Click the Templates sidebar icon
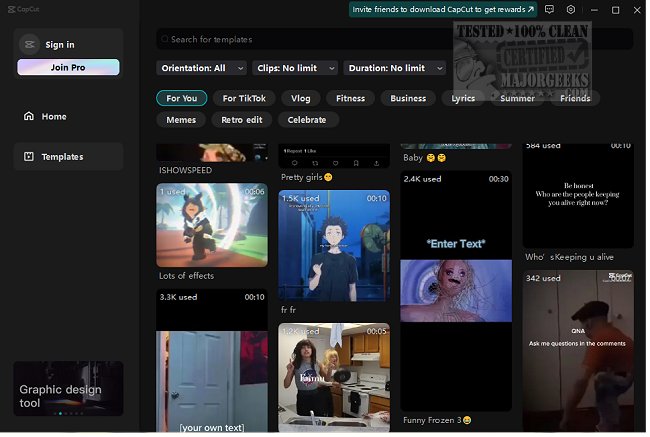The width and height of the screenshot is (650, 437). click(29, 157)
